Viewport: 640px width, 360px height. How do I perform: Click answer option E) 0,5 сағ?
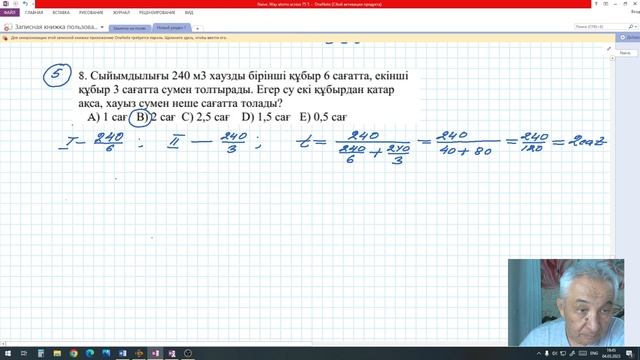[323, 117]
